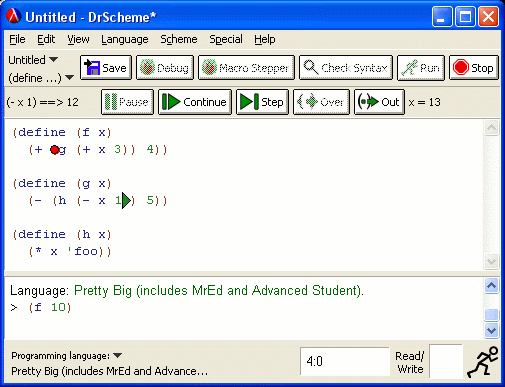The width and height of the screenshot is (505, 387).
Task: Click the '(f 10)' expression in the interactions pane
Action: pyautogui.click(x=50, y=307)
